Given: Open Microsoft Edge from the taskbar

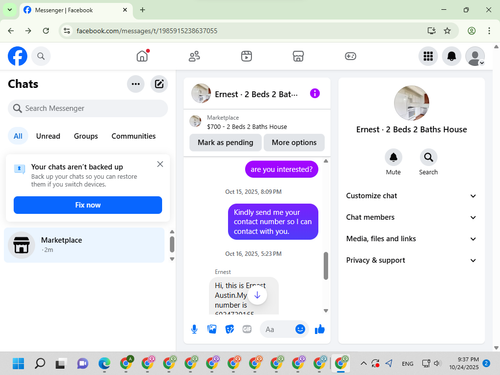Looking at the screenshot, I should point(104,363).
